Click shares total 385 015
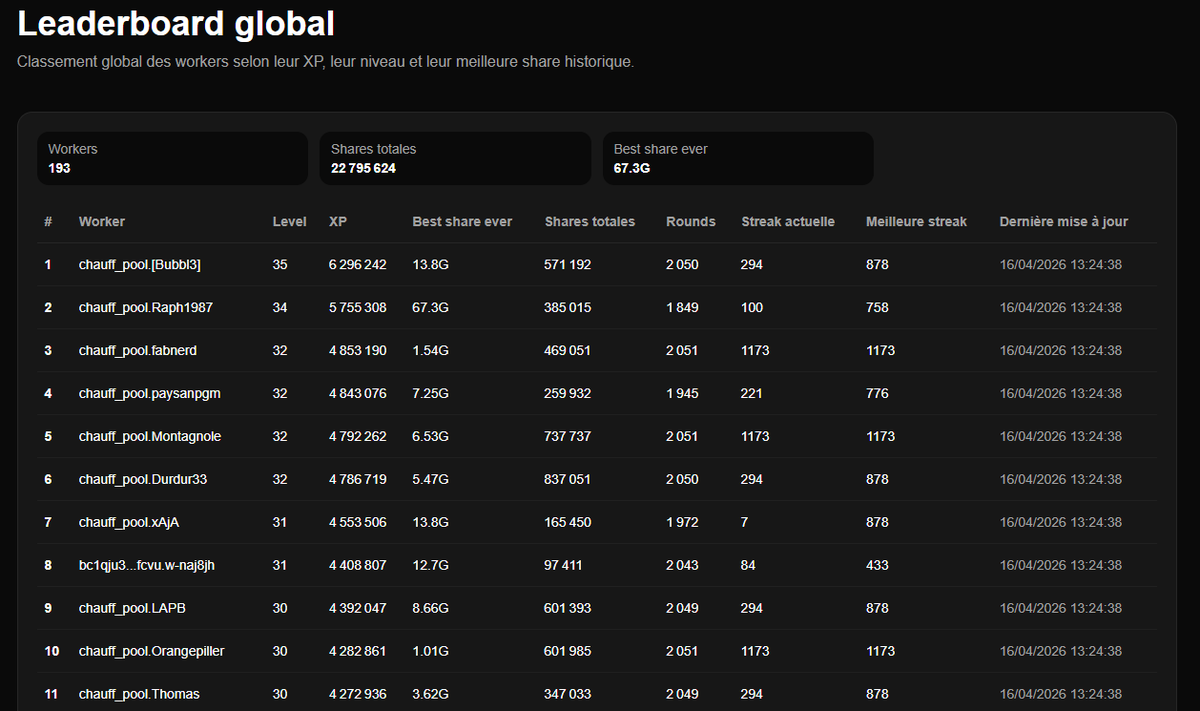The image size is (1200, 711). click(567, 308)
